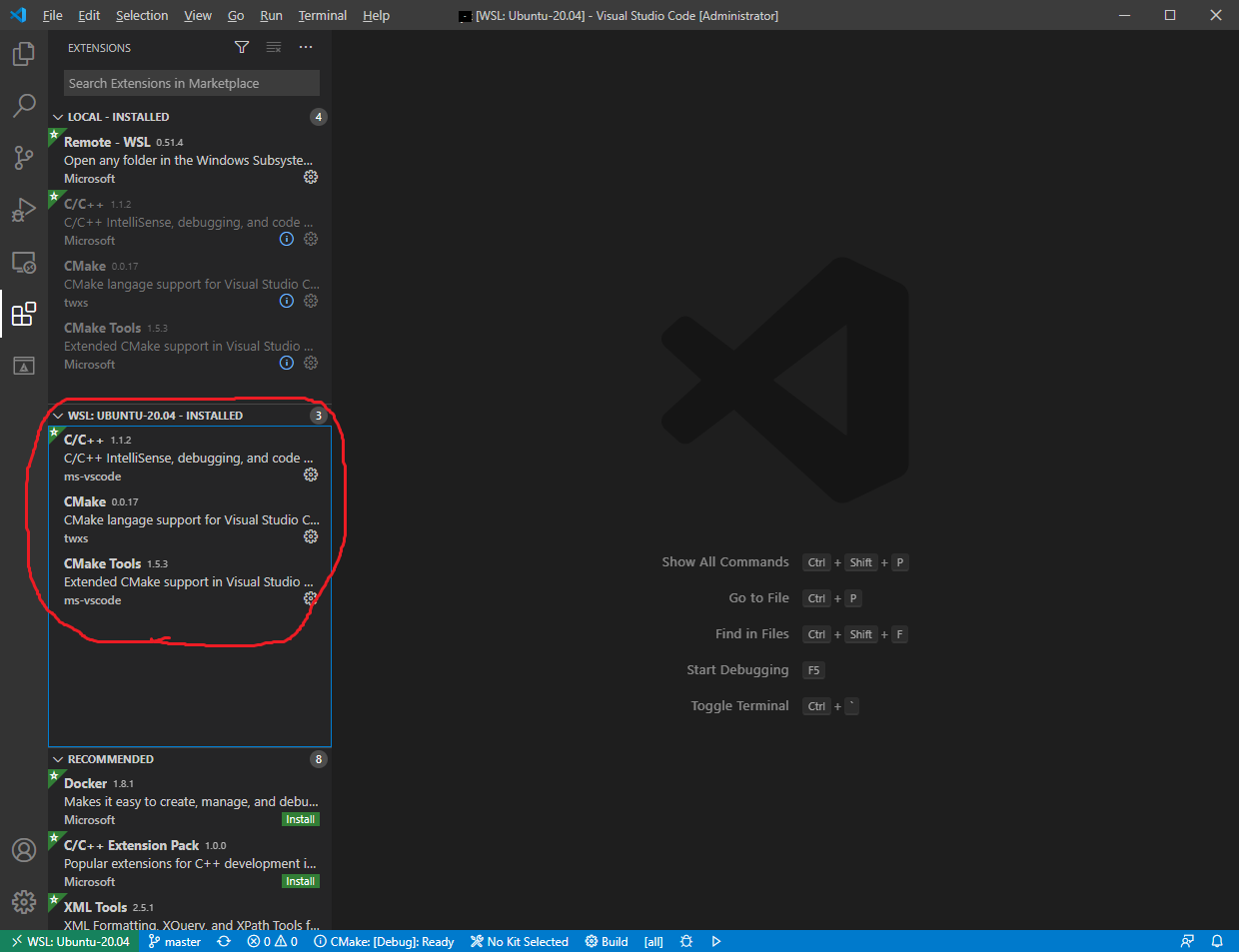Viewport: 1239px width, 952px height.
Task: Install the Docker extension
Action: pos(300,819)
